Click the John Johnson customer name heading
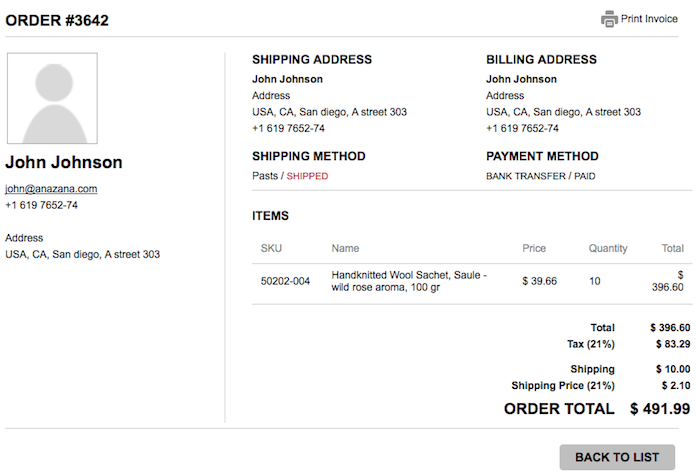Image resolution: width=696 pixels, height=472 pixels. tap(63, 163)
